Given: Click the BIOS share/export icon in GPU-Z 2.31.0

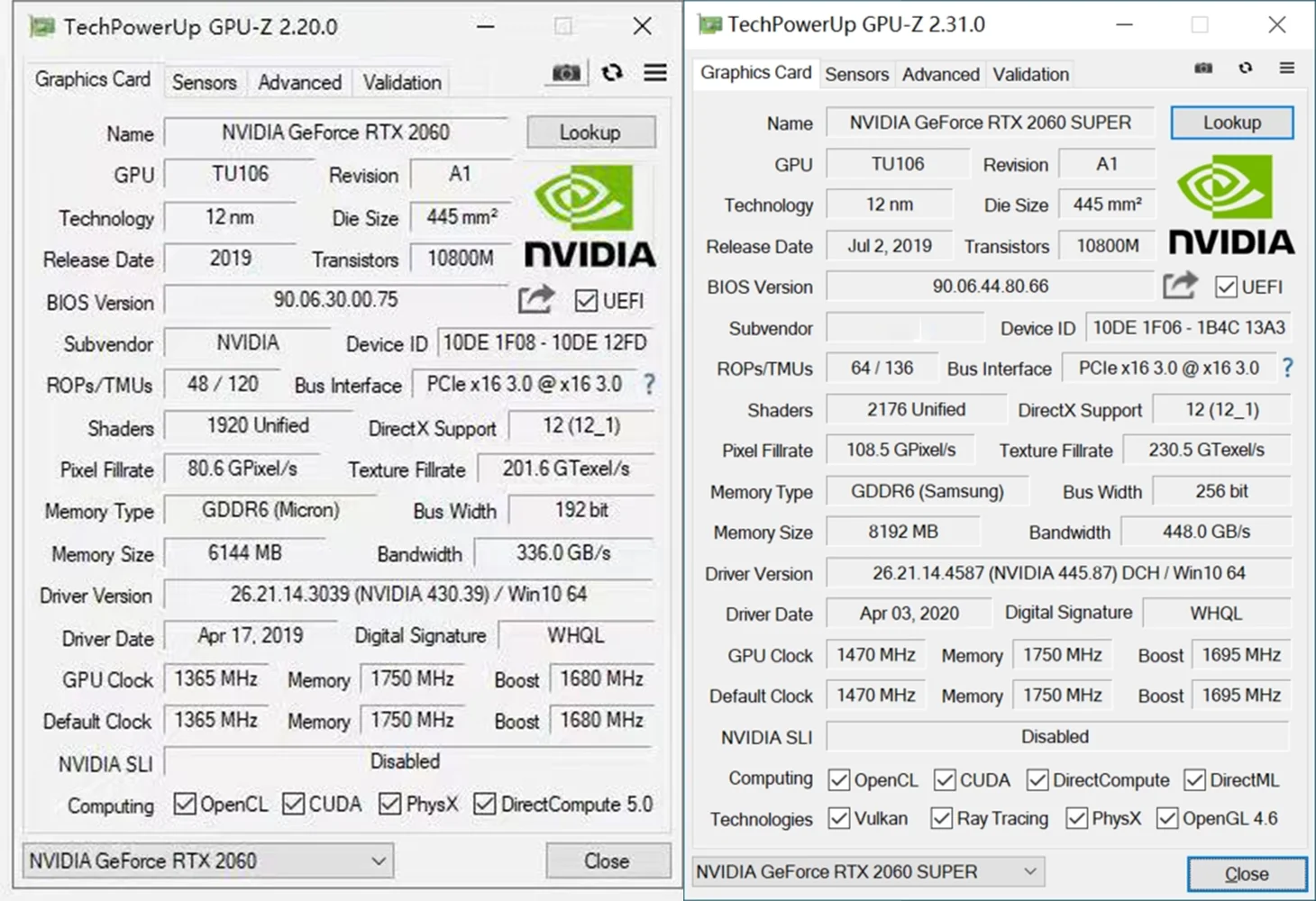Looking at the screenshot, I should click(1180, 286).
